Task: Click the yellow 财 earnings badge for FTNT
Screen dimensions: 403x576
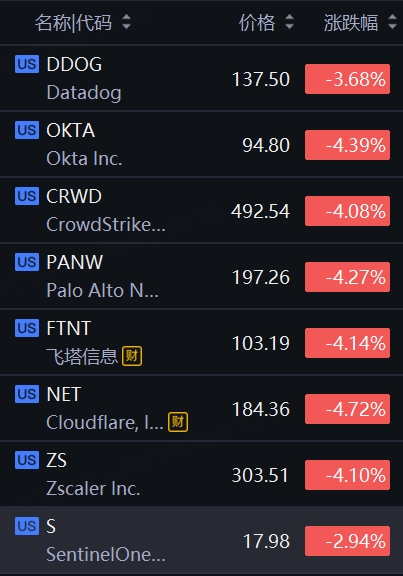Action: tap(132, 356)
